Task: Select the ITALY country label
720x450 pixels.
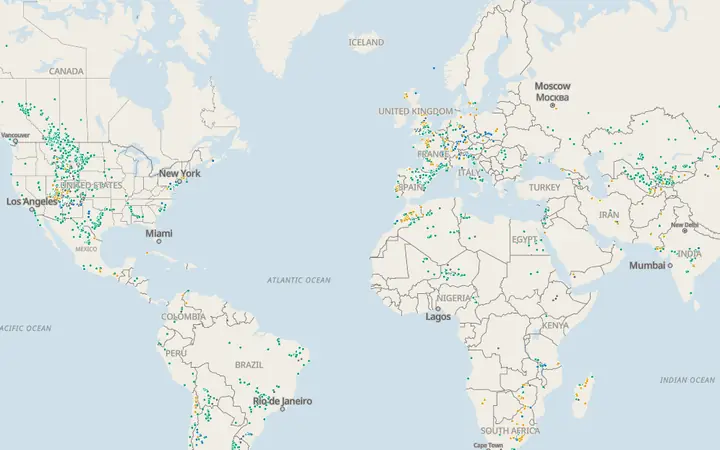Action: pos(469,173)
